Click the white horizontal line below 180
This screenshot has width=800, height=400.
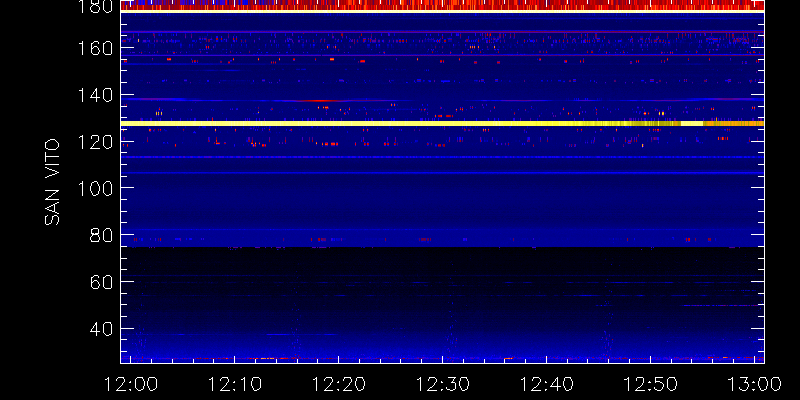tap(442, 11)
